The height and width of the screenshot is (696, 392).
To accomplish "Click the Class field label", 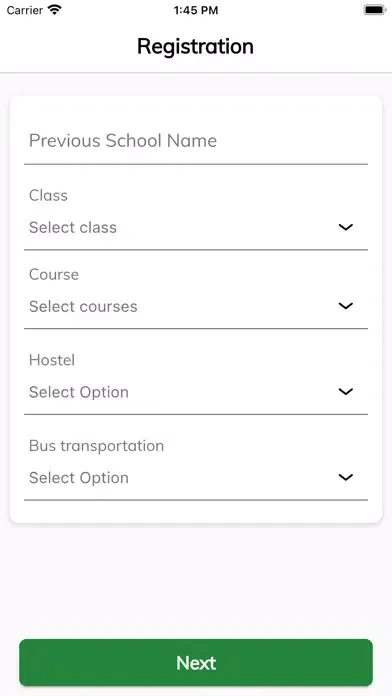I will tap(48, 195).
